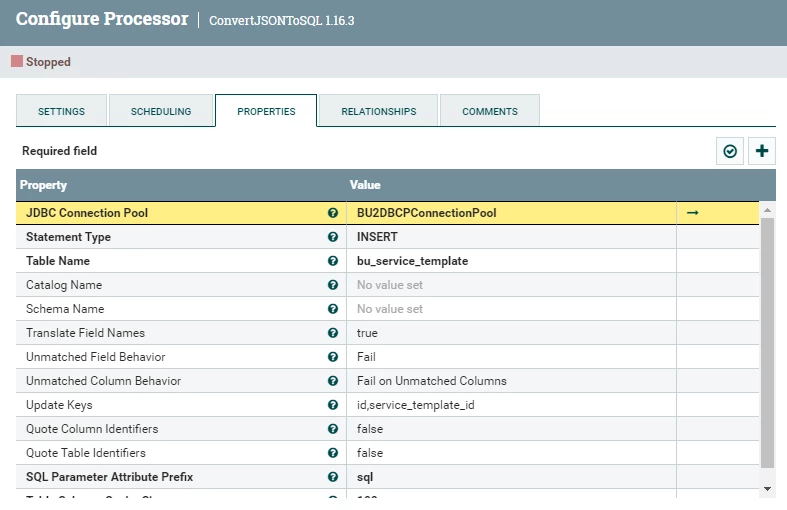Screen dimensions: 787x510
Task: Open the Settings tab
Action: [x=61, y=111]
